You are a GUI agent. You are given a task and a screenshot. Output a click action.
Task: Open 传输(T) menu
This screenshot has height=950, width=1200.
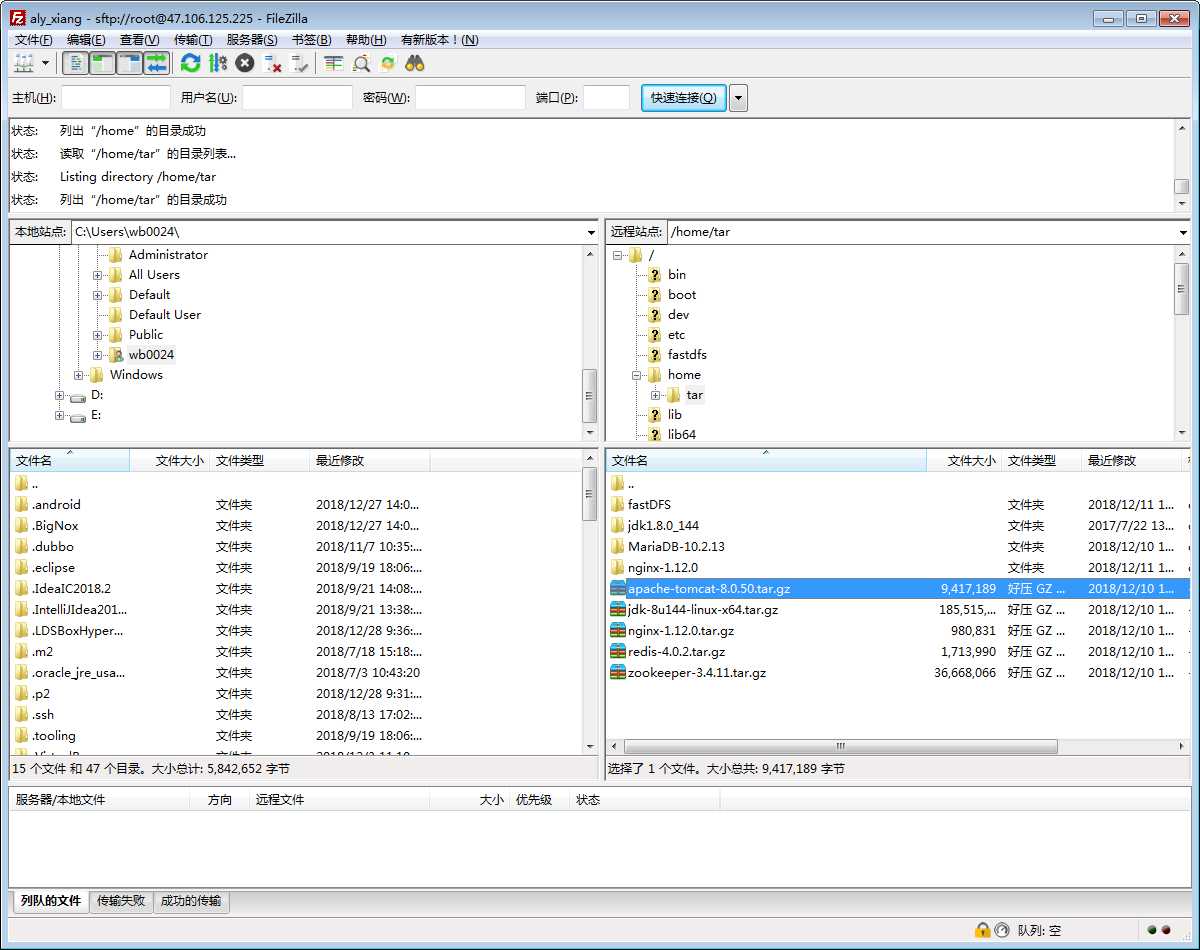(x=193, y=40)
